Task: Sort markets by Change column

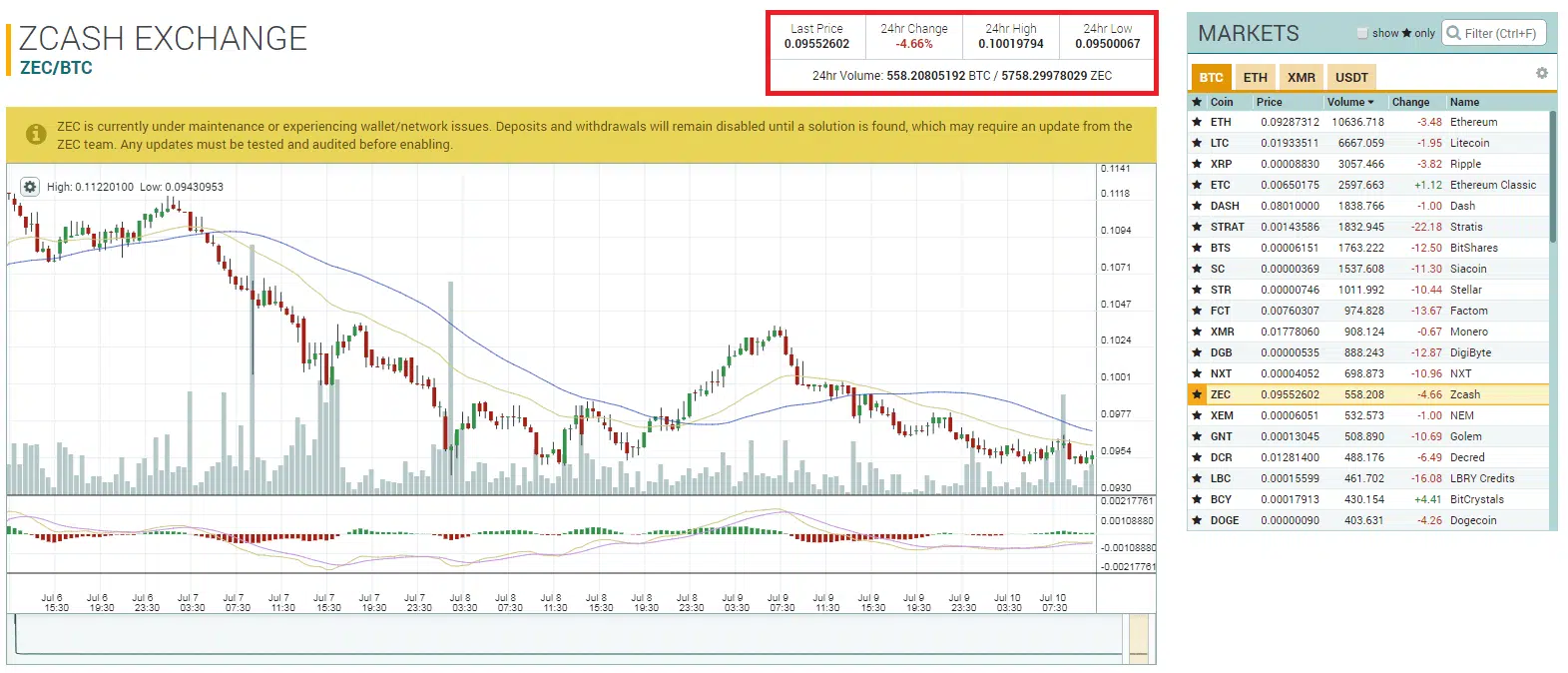Action: (1410, 102)
